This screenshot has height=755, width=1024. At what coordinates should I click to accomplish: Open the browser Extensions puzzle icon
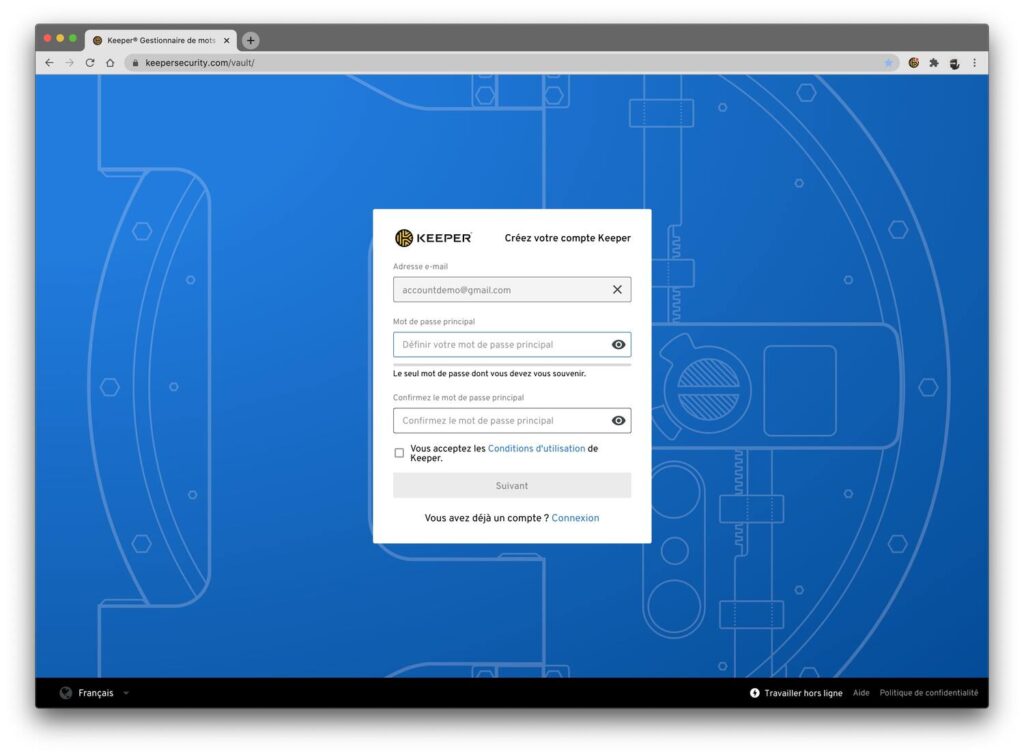click(x=934, y=63)
